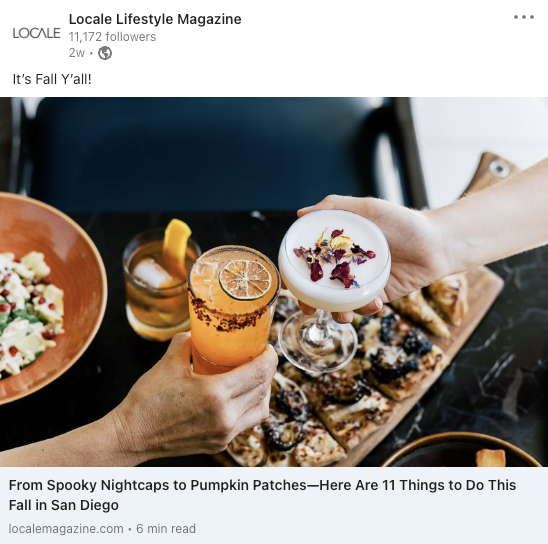Open the headline starting "From Spooky Nightcaps"
This screenshot has height=544, width=548.
pos(262,495)
